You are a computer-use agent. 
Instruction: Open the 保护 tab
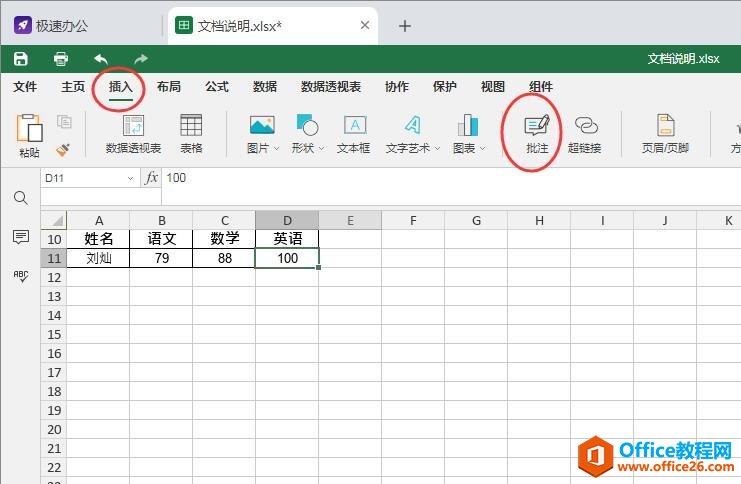point(445,86)
